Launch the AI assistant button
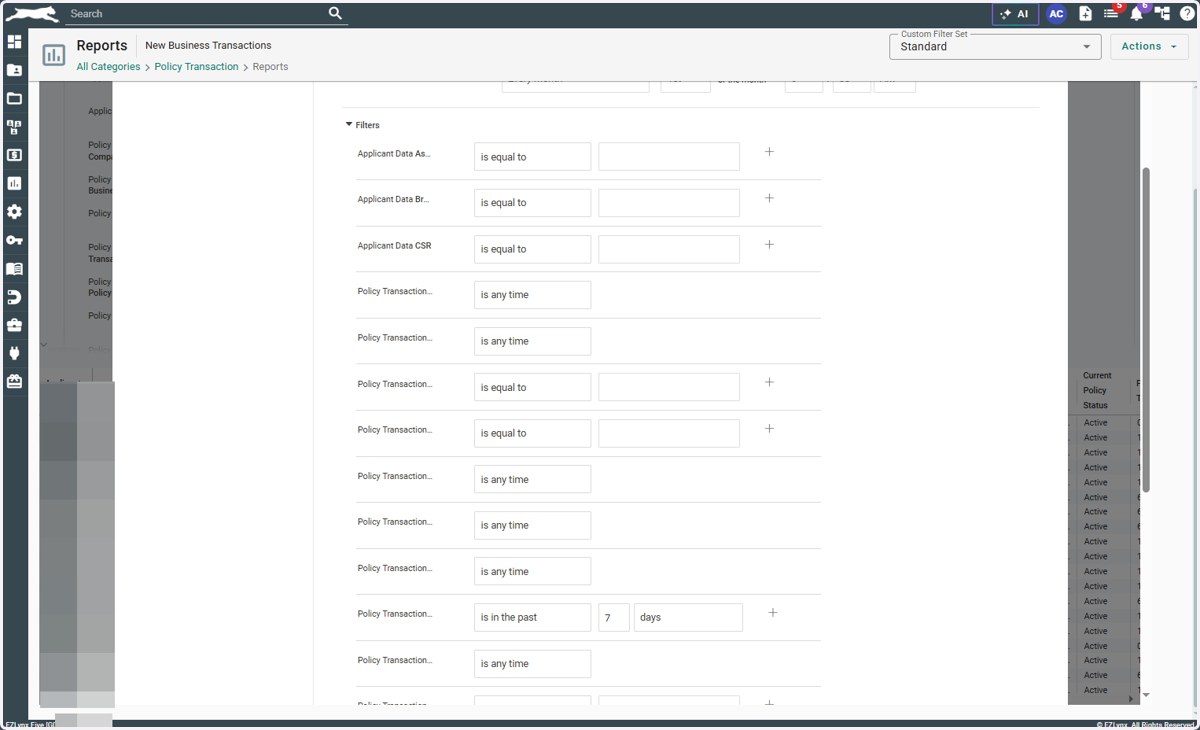 pos(1015,14)
